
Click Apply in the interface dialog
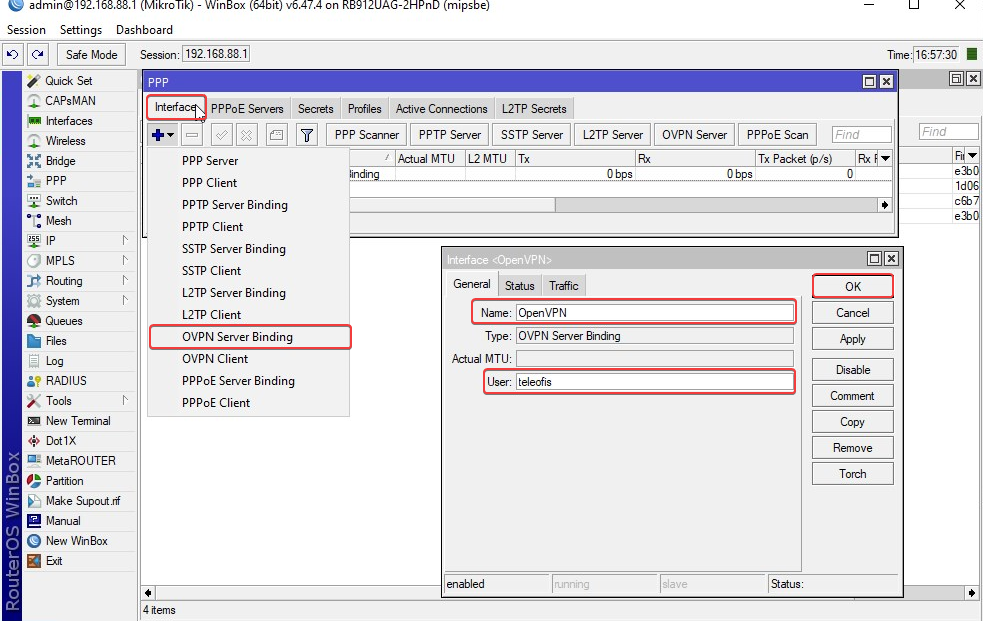point(853,339)
